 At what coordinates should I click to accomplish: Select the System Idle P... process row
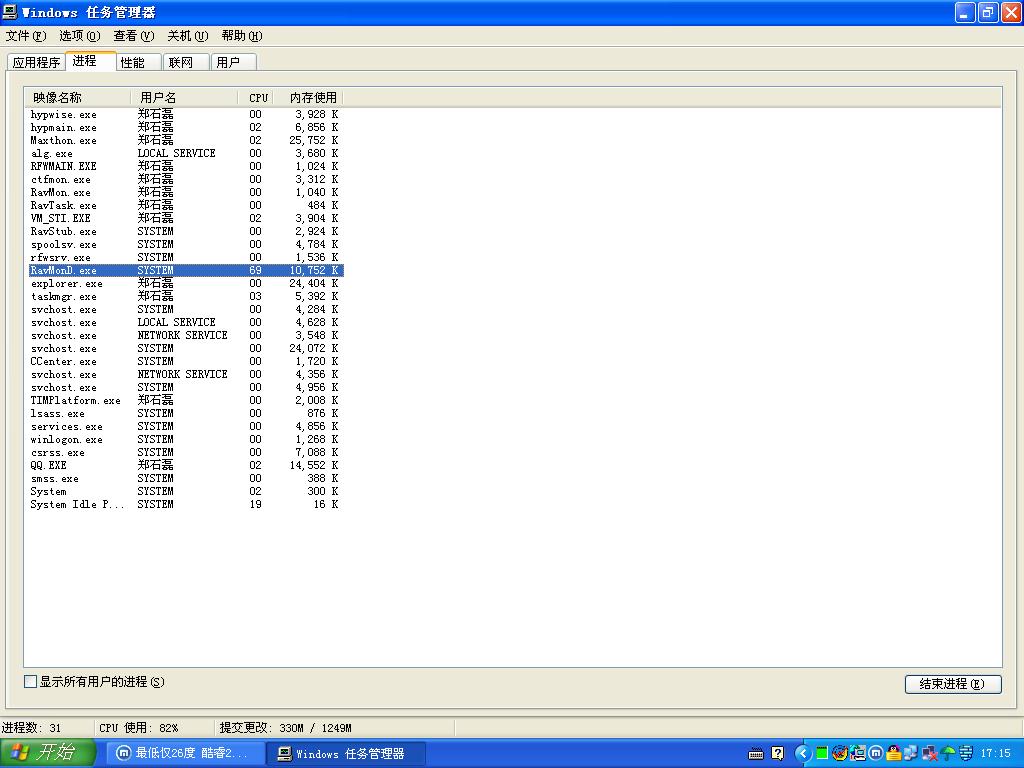(185, 505)
